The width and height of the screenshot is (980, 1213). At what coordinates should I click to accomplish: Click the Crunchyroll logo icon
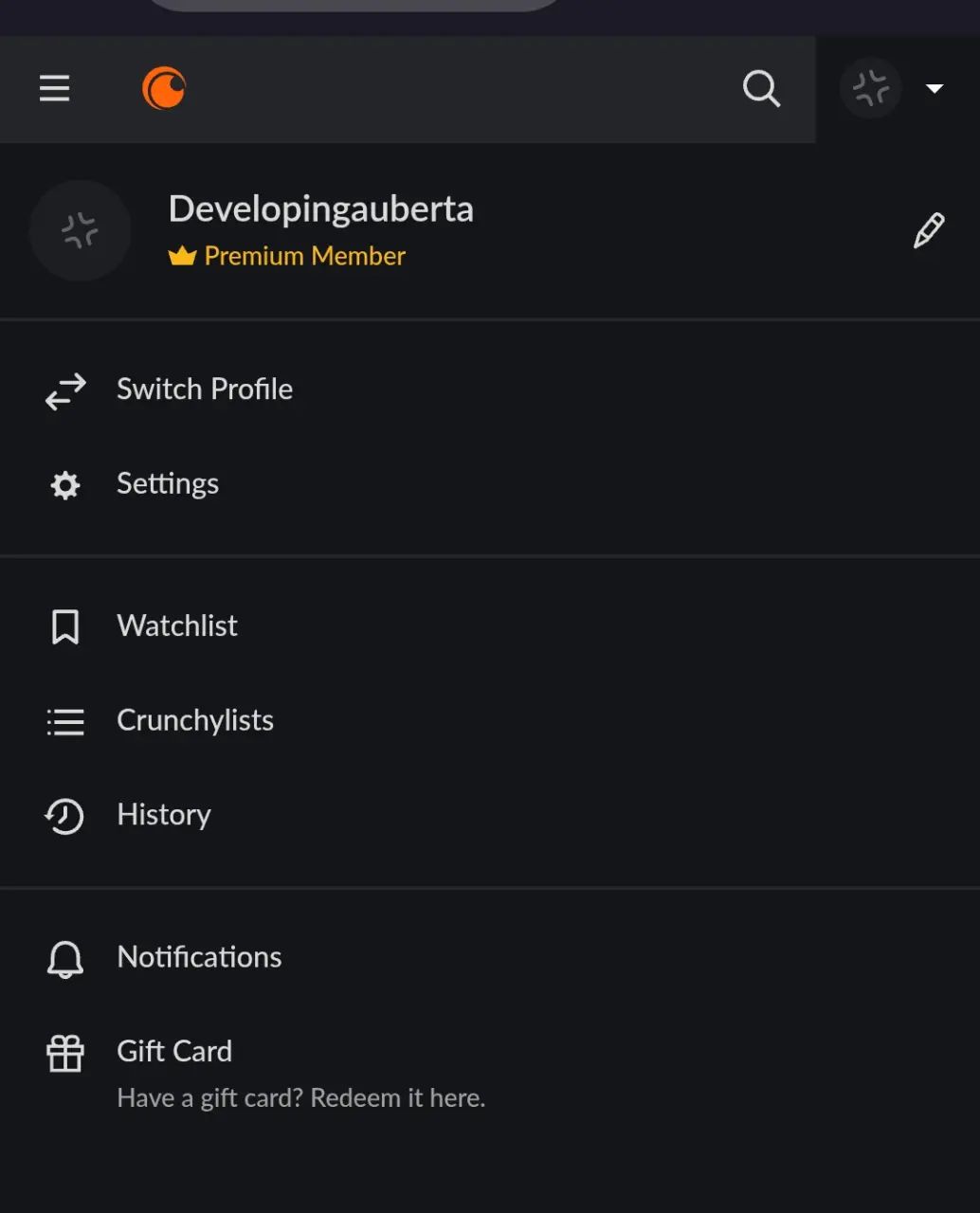164,89
